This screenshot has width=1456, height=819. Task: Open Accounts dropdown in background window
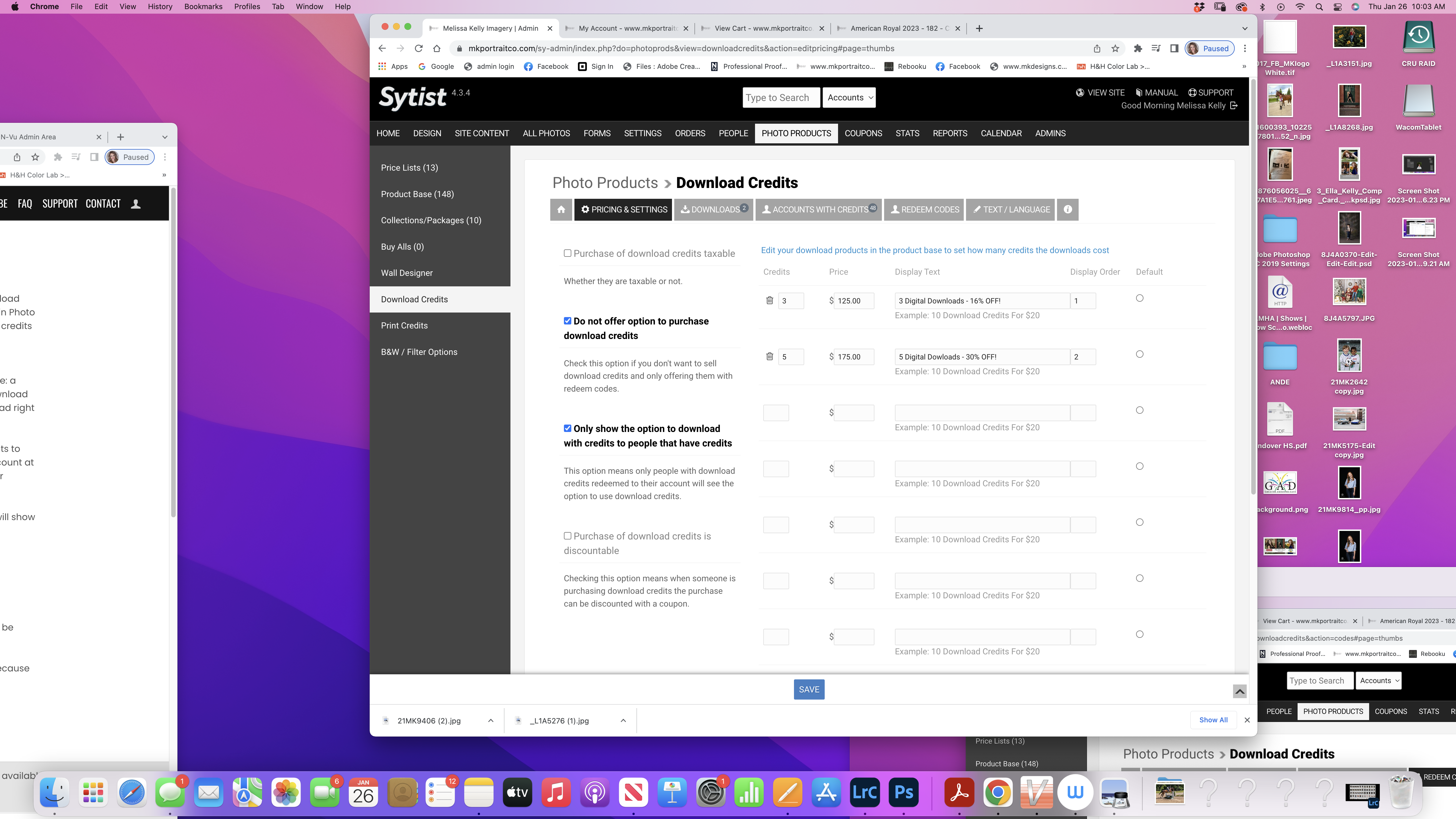[1378, 681]
